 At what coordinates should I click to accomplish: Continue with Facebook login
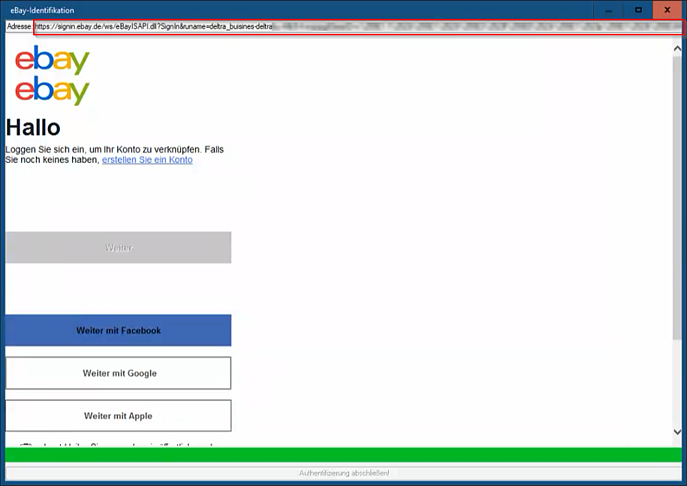(118, 330)
